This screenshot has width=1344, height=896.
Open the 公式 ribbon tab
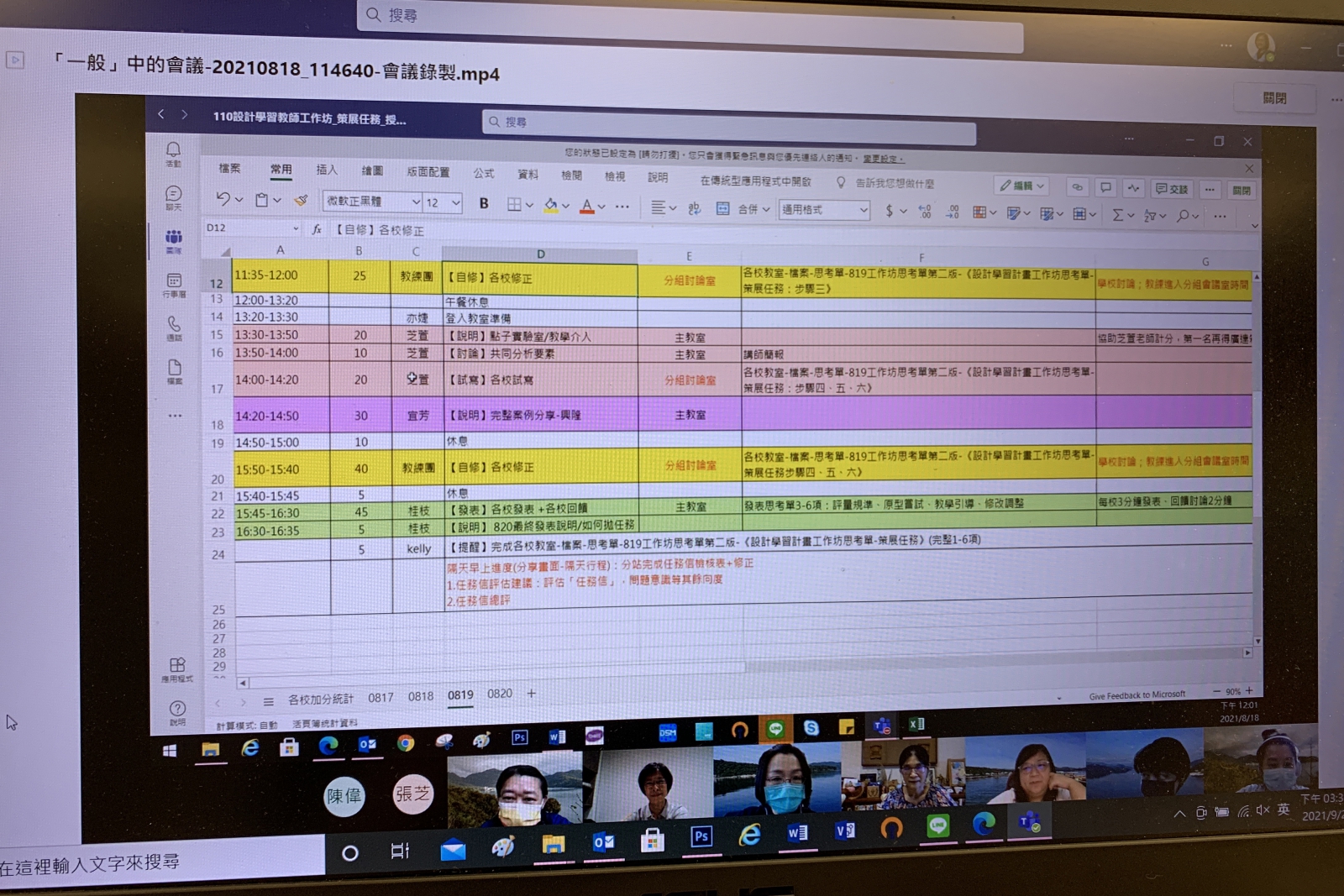[484, 173]
